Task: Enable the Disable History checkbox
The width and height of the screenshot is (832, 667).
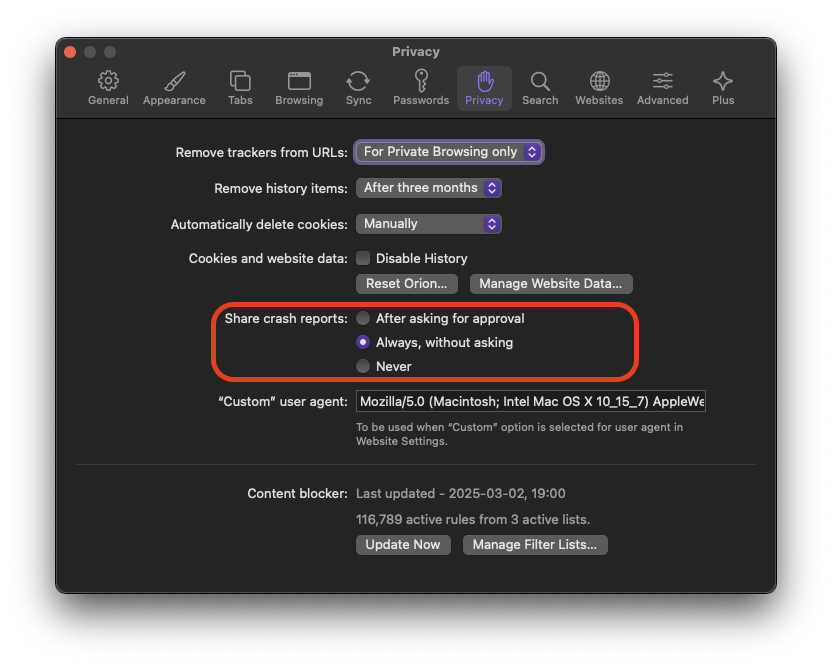Action: click(x=363, y=258)
